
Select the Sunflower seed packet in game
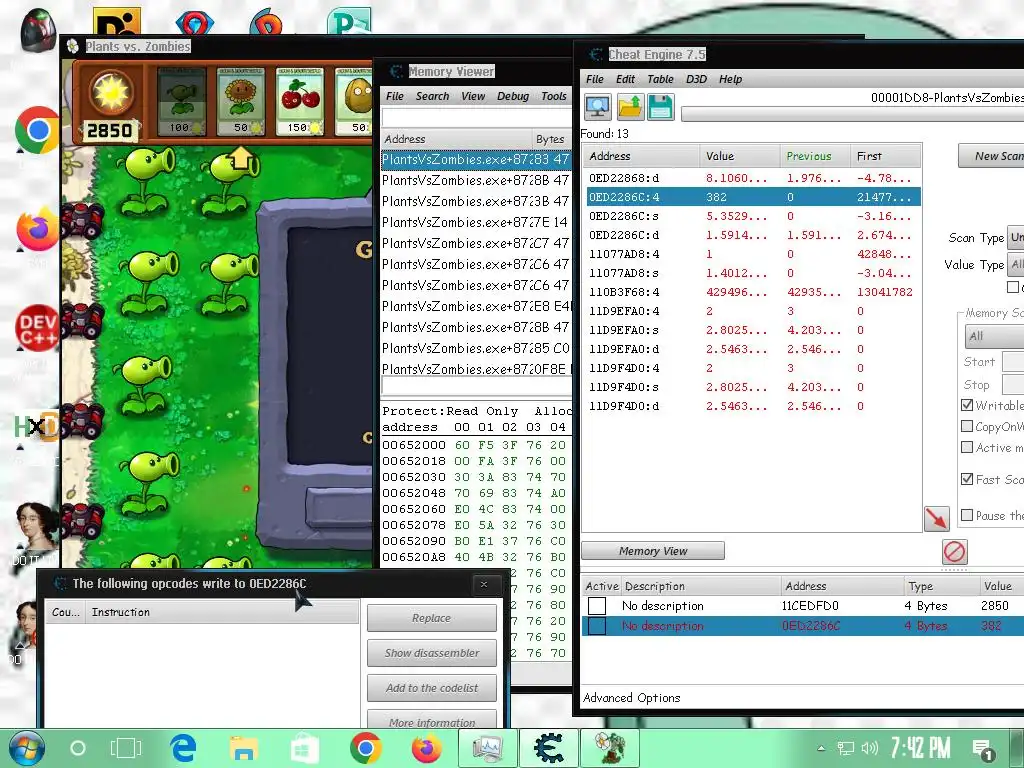241,101
